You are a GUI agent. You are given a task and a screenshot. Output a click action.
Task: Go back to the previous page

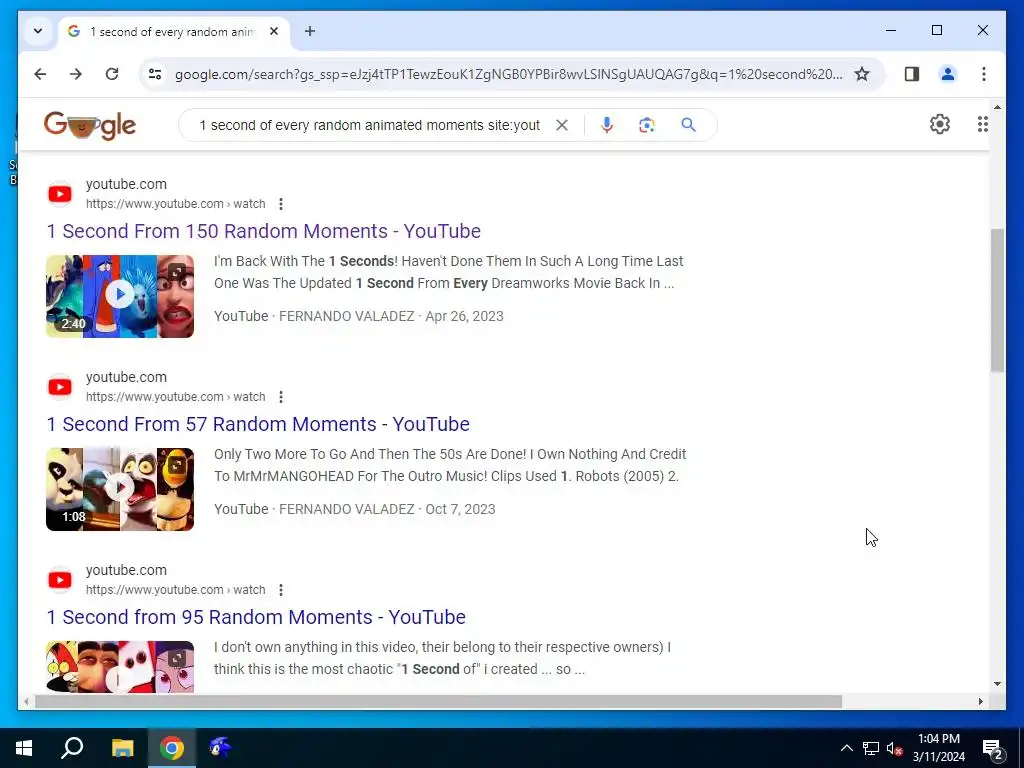coord(40,74)
